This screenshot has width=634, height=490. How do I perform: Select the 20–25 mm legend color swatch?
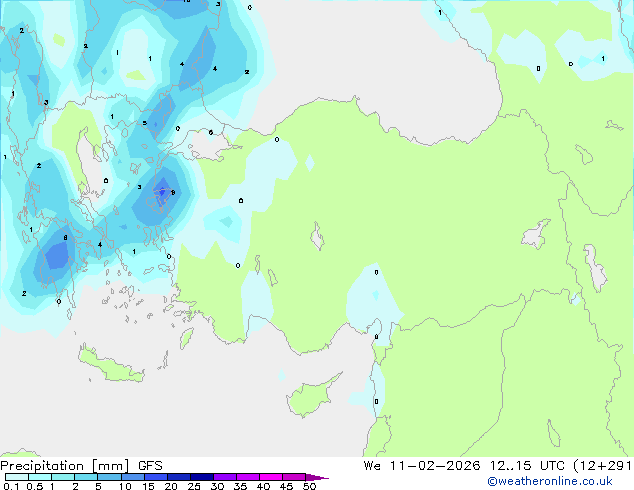[178, 477]
